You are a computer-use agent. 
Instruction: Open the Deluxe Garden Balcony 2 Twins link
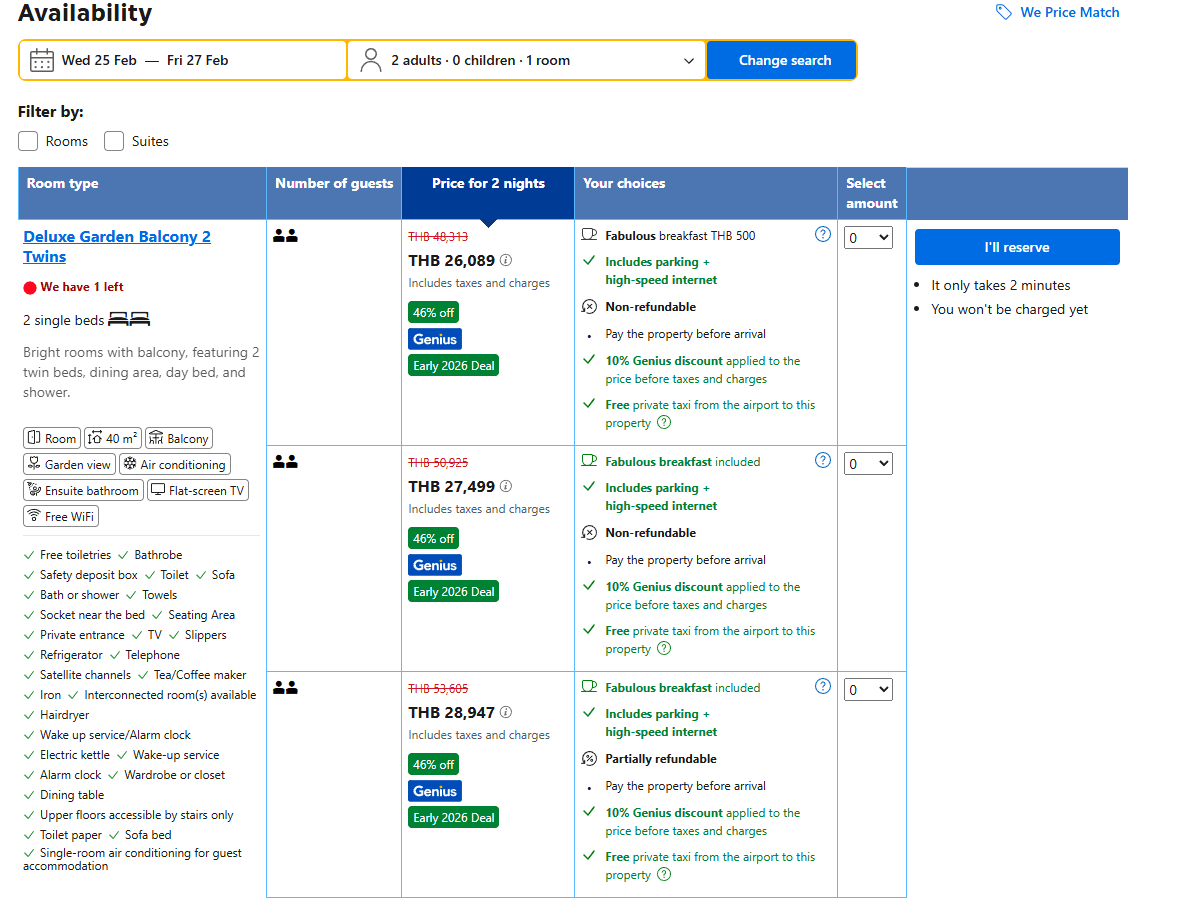[116, 246]
